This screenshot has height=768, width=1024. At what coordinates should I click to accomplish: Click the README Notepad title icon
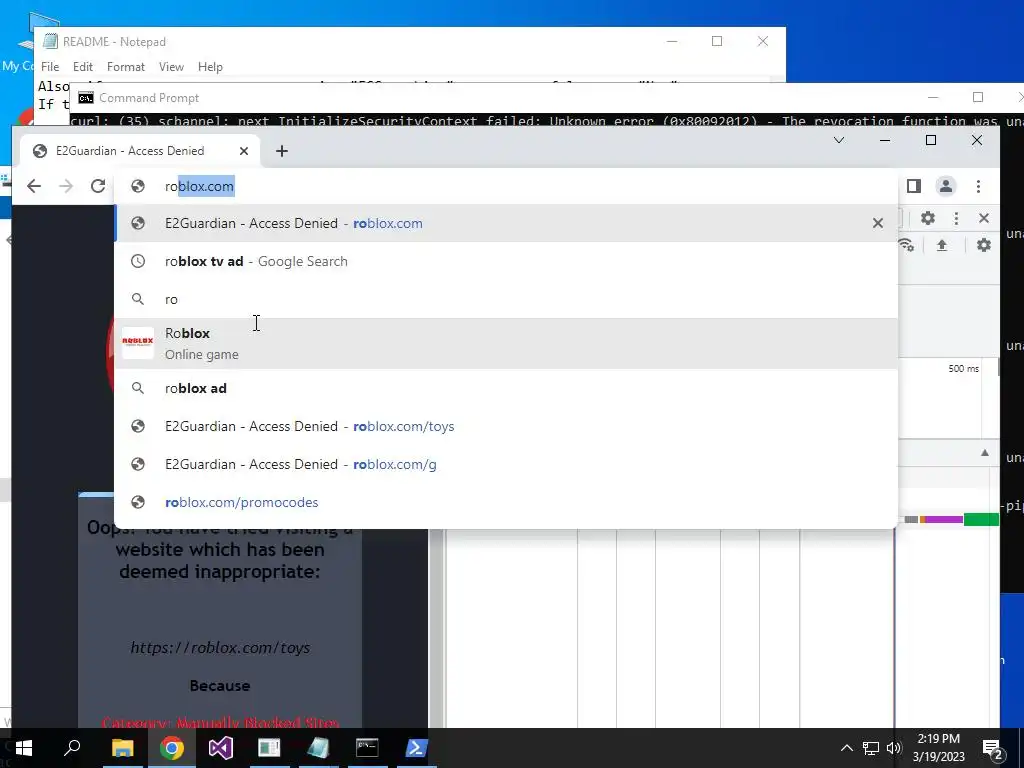pos(50,41)
